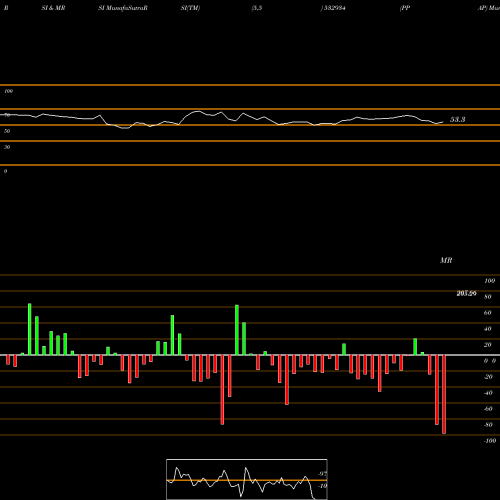500x500 pixels.
Task: Click the "-20" axis label
Action: pos(488,377)
